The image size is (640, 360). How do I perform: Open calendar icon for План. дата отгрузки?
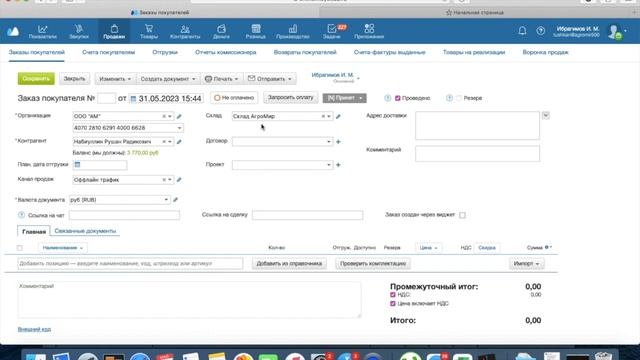(77, 164)
